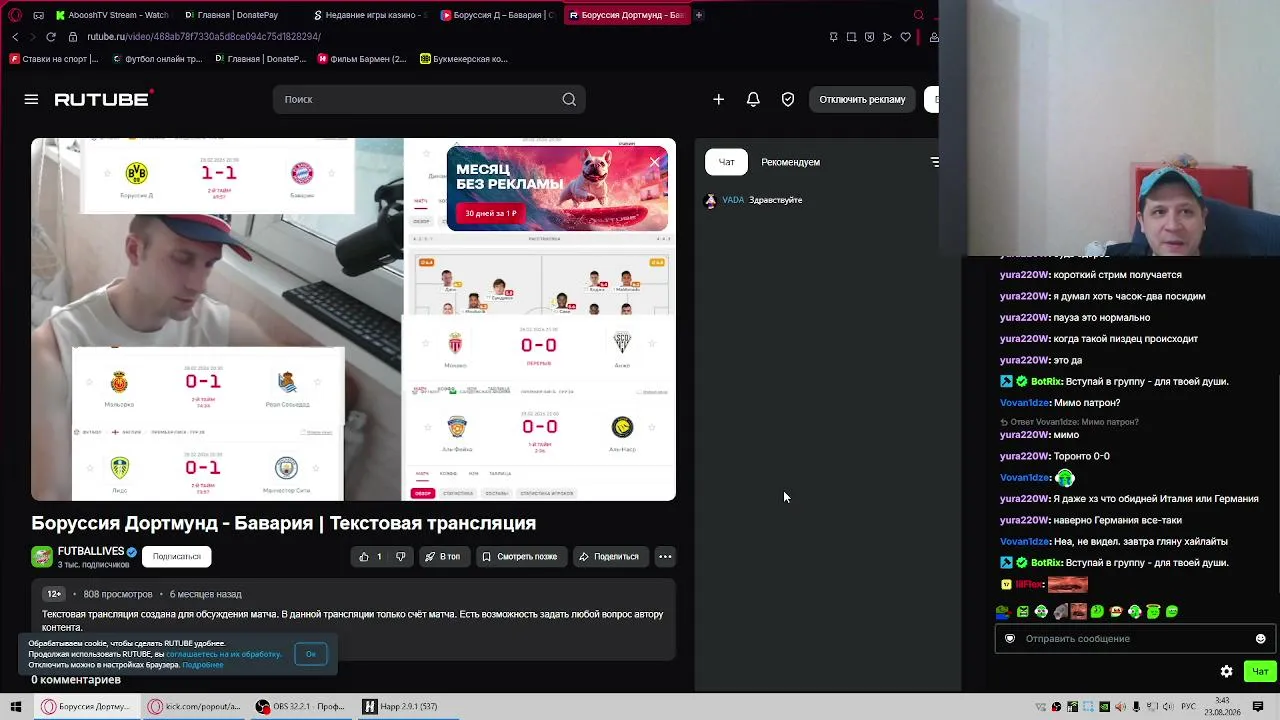Click the '808 просмотров' view count
Screen dimensions: 1280x720
(x=118, y=594)
